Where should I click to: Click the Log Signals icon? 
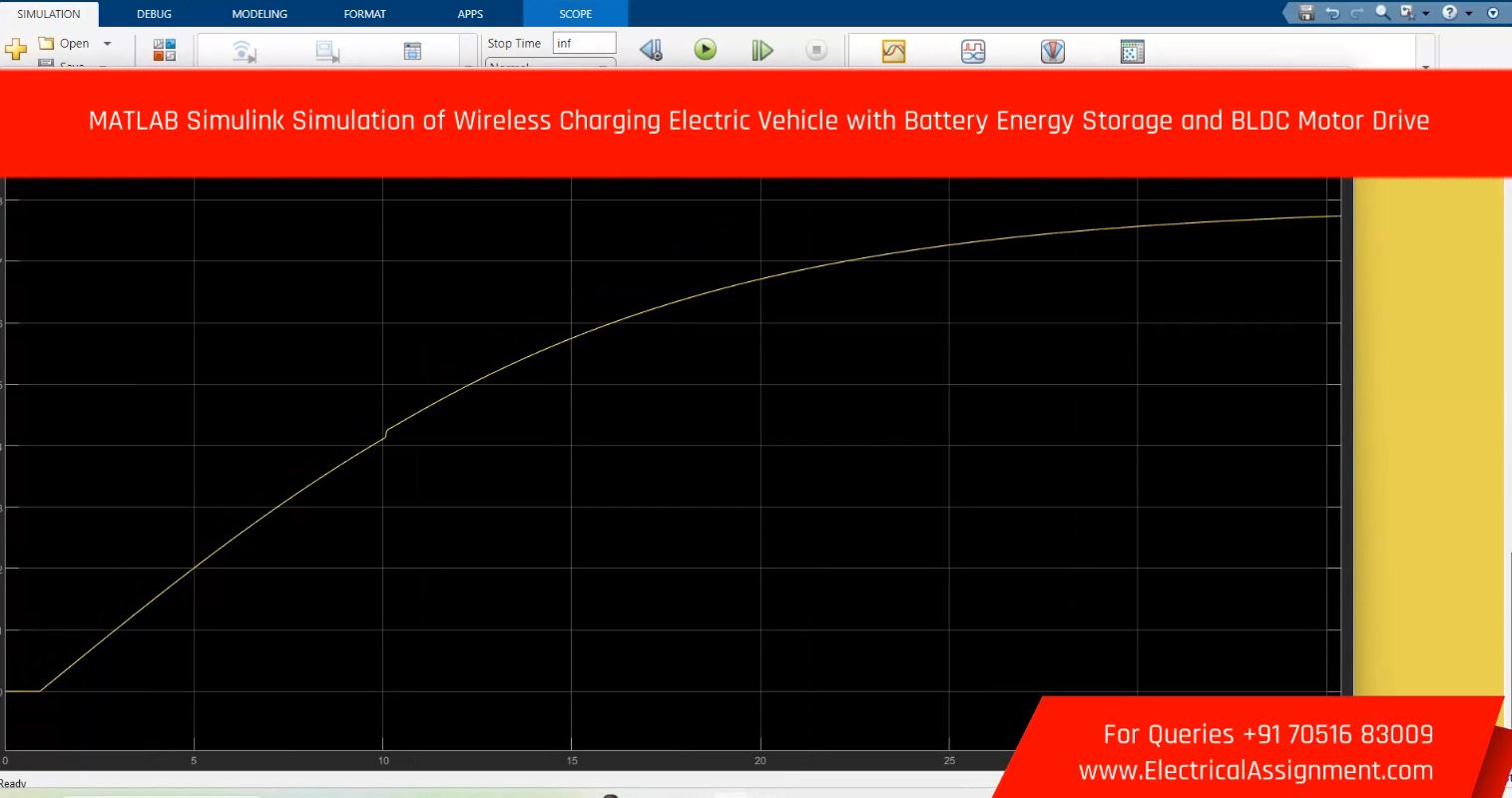245,52
